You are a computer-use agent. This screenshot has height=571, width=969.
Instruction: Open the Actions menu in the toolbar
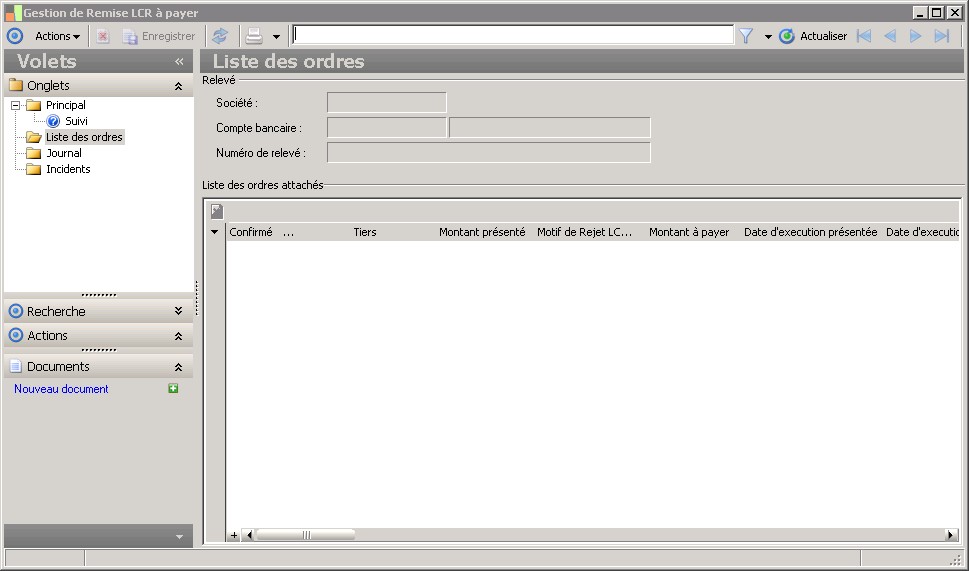pyautogui.click(x=57, y=36)
